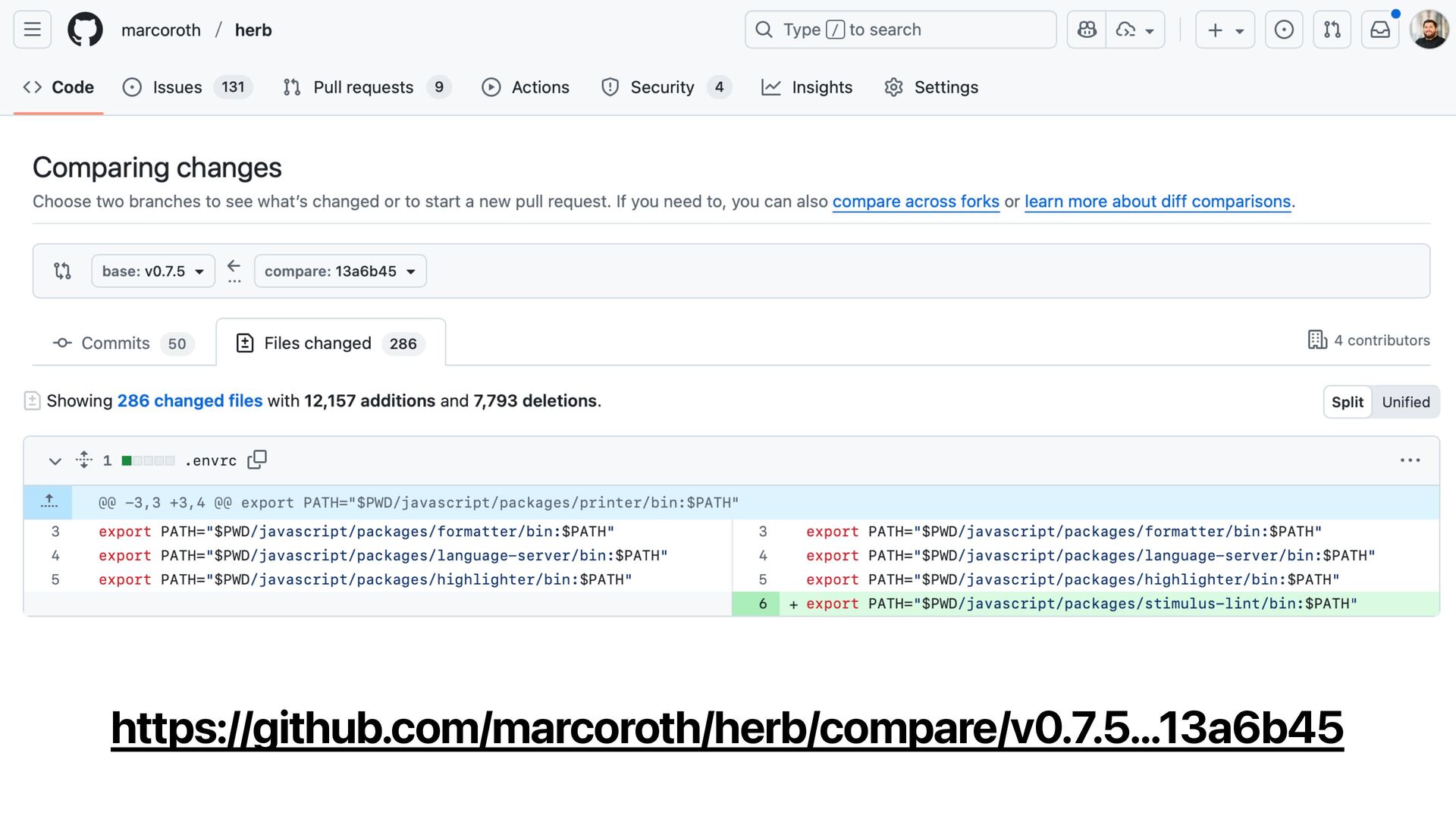Open the pull requests icon in header
This screenshot has width=1456, height=819.
click(x=1332, y=30)
